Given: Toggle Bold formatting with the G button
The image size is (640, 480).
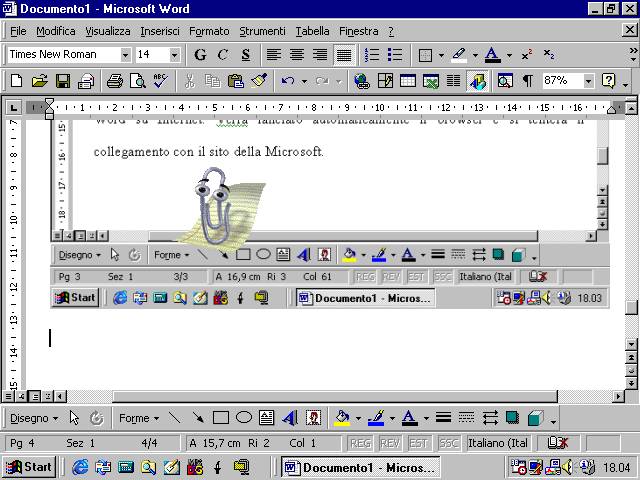Looking at the screenshot, I should pos(200,55).
